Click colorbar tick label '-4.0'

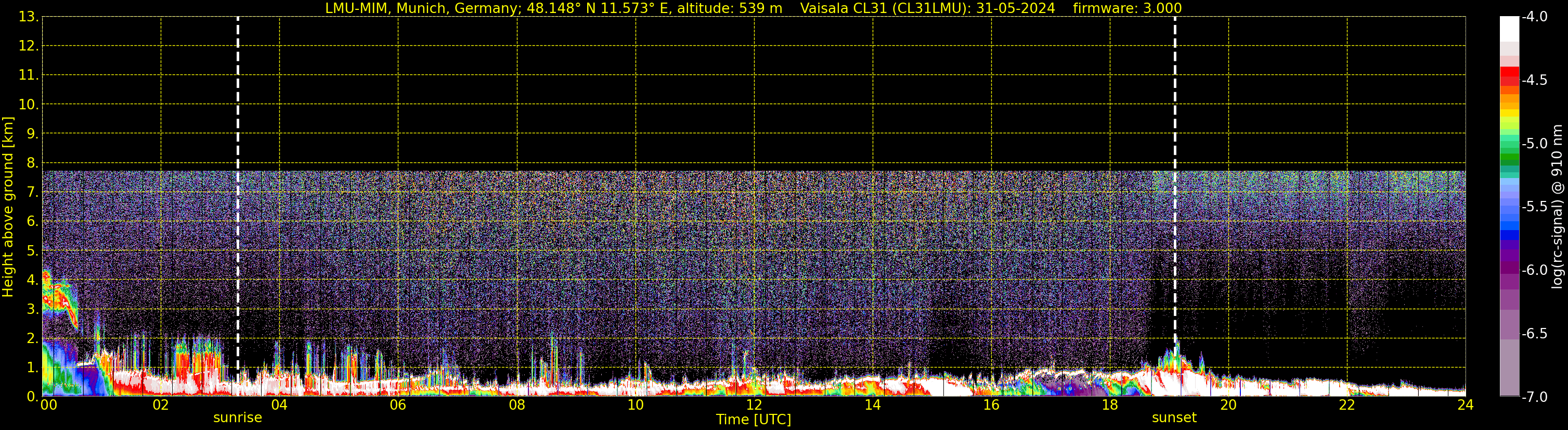click(1535, 17)
